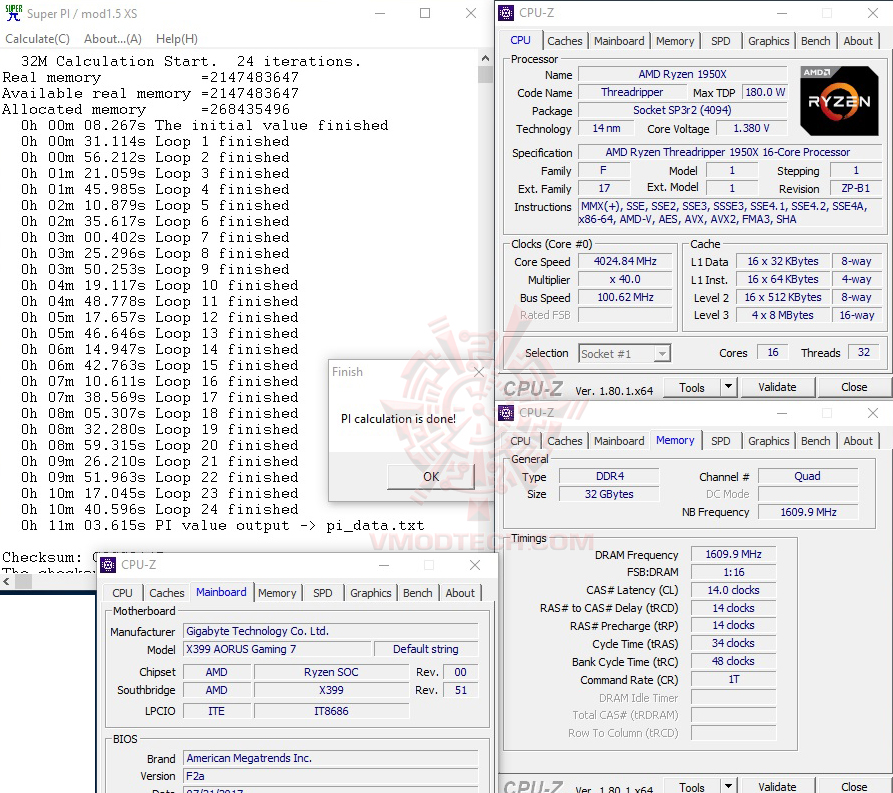
Task: Click the CPU-Z icon in Memory window title
Action: tap(506, 412)
